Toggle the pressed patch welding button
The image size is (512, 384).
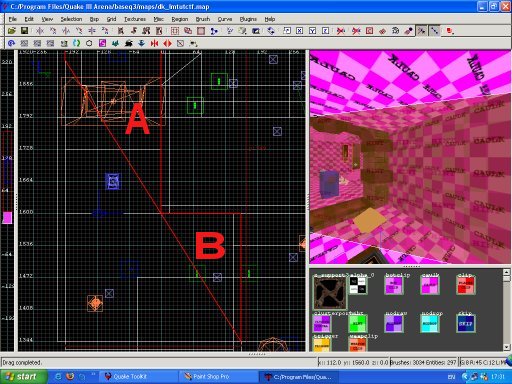[422, 31]
